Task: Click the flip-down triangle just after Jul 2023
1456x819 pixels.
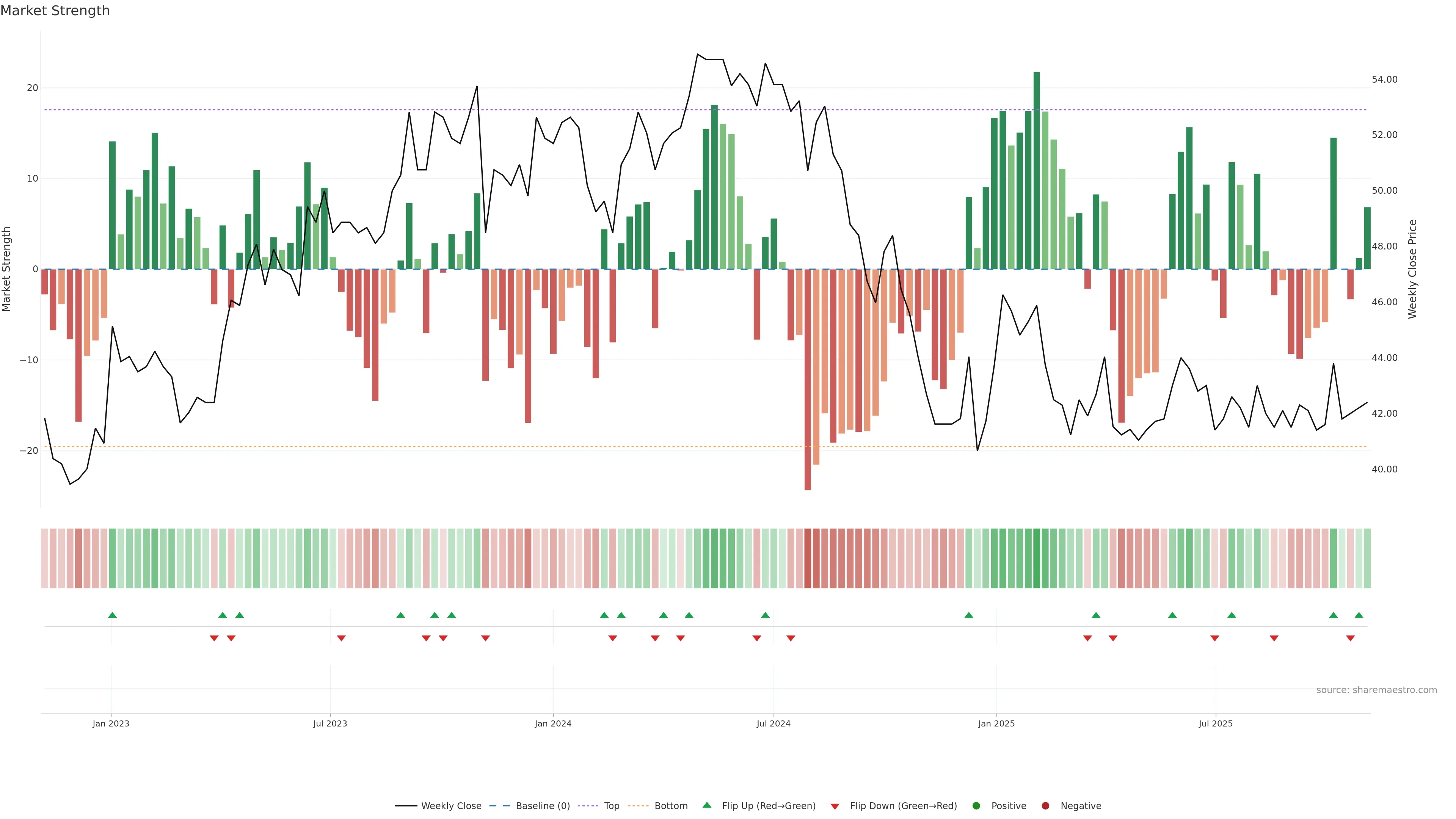Action: coord(341,638)
